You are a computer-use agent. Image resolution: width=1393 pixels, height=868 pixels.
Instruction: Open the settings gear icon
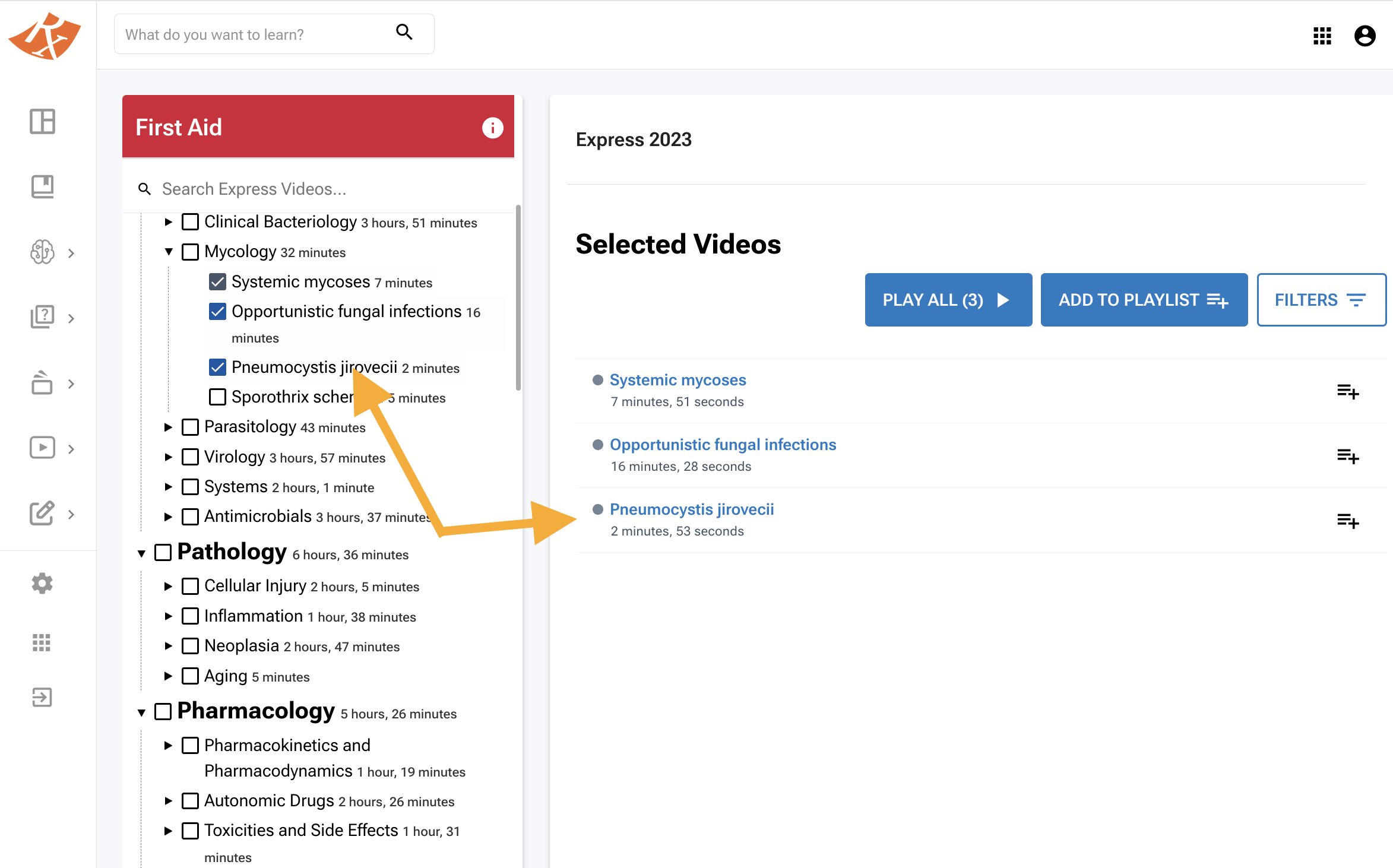pyautogui.click(x=42, y=584)
